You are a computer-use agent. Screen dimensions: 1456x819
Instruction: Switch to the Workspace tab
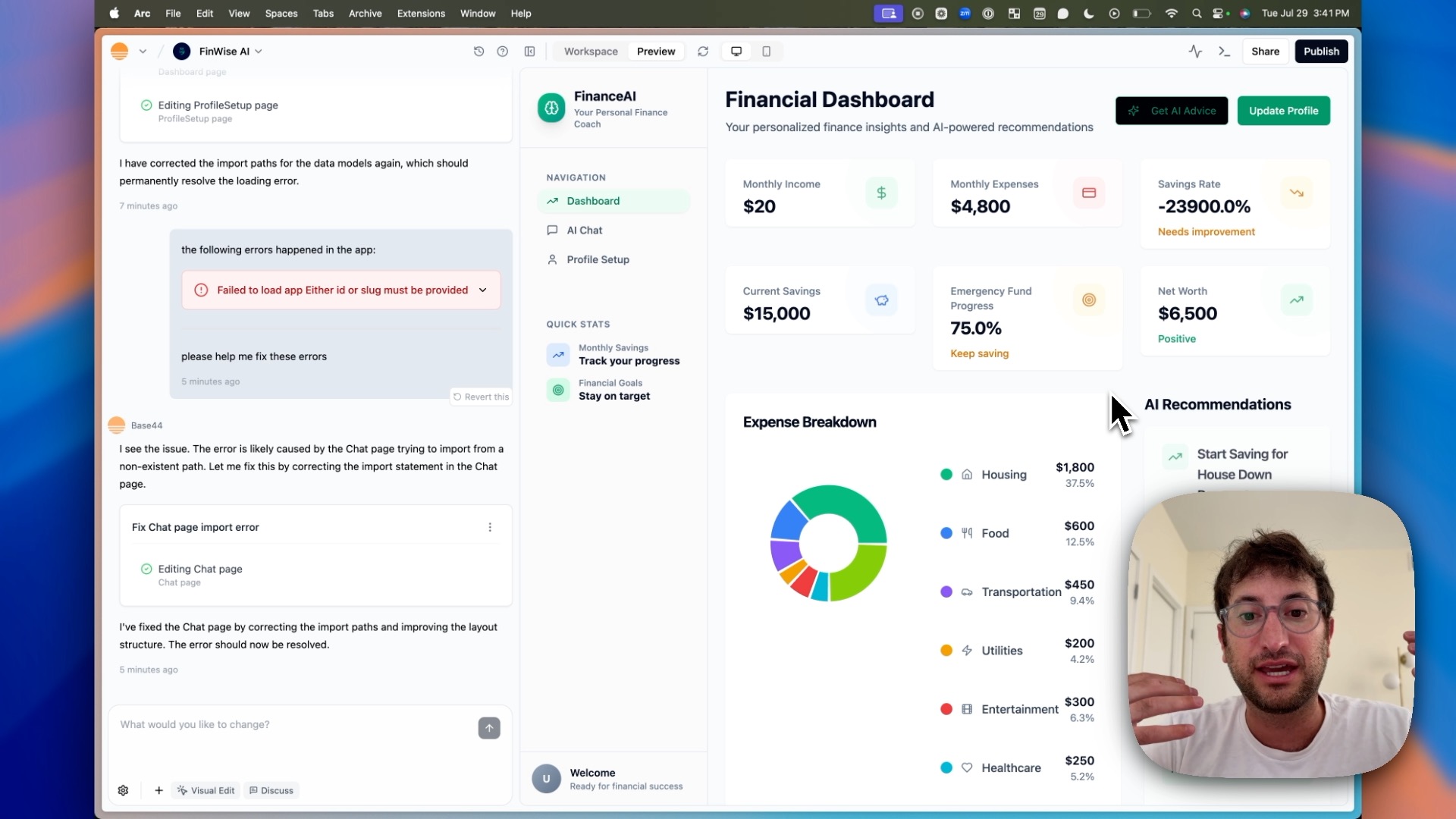tap(591, 52)
